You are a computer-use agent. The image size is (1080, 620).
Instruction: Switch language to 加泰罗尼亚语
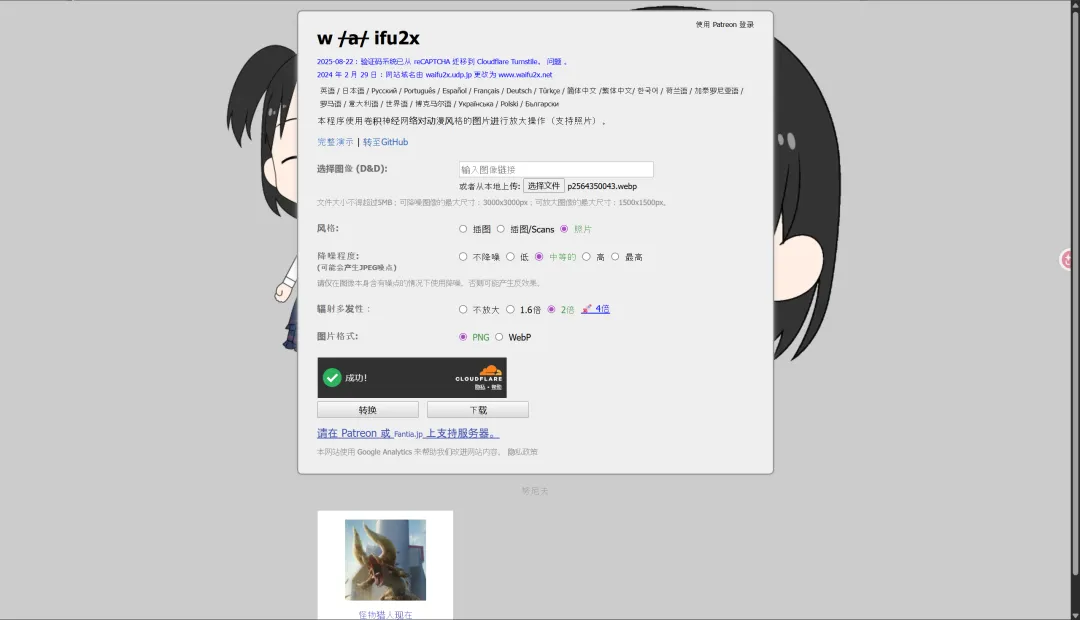tap(716, 90)
